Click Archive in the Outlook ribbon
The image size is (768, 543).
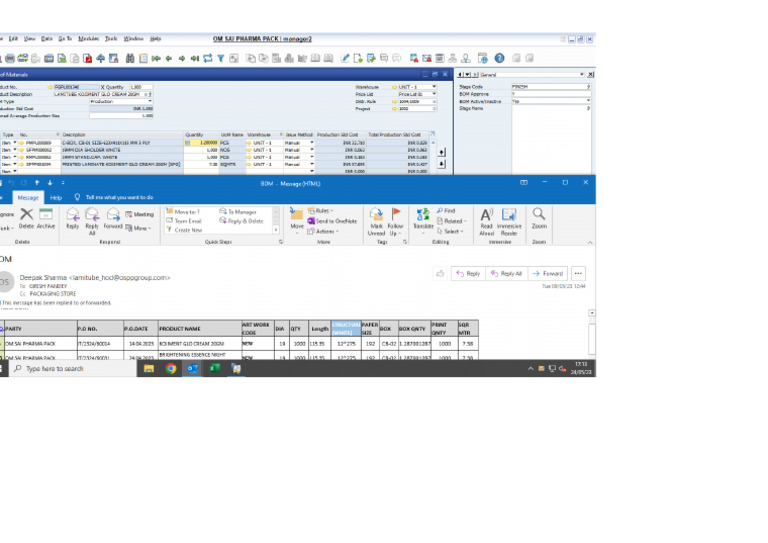[46, 218]
